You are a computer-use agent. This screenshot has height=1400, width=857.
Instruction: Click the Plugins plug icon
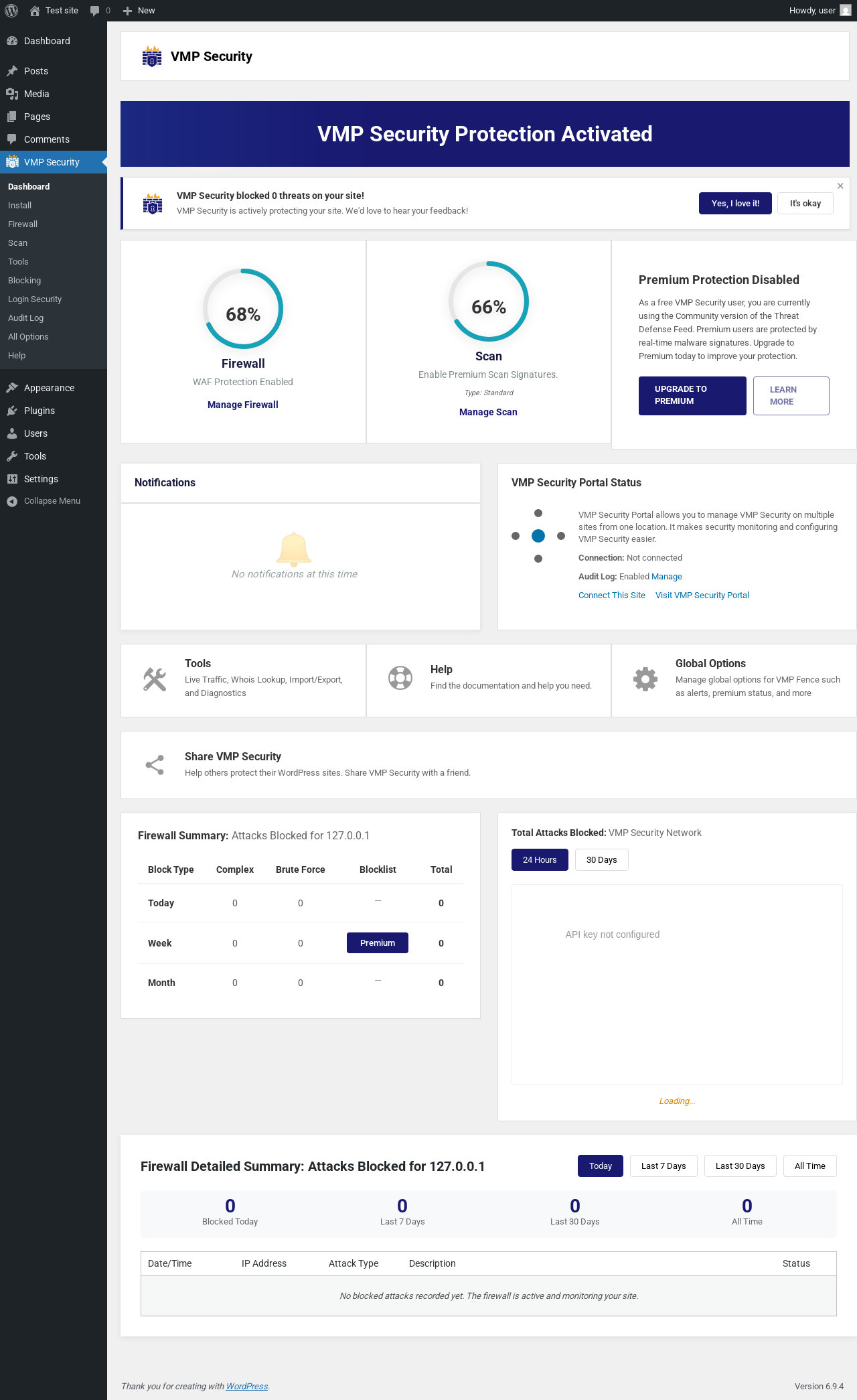click(x=12, y=411)
